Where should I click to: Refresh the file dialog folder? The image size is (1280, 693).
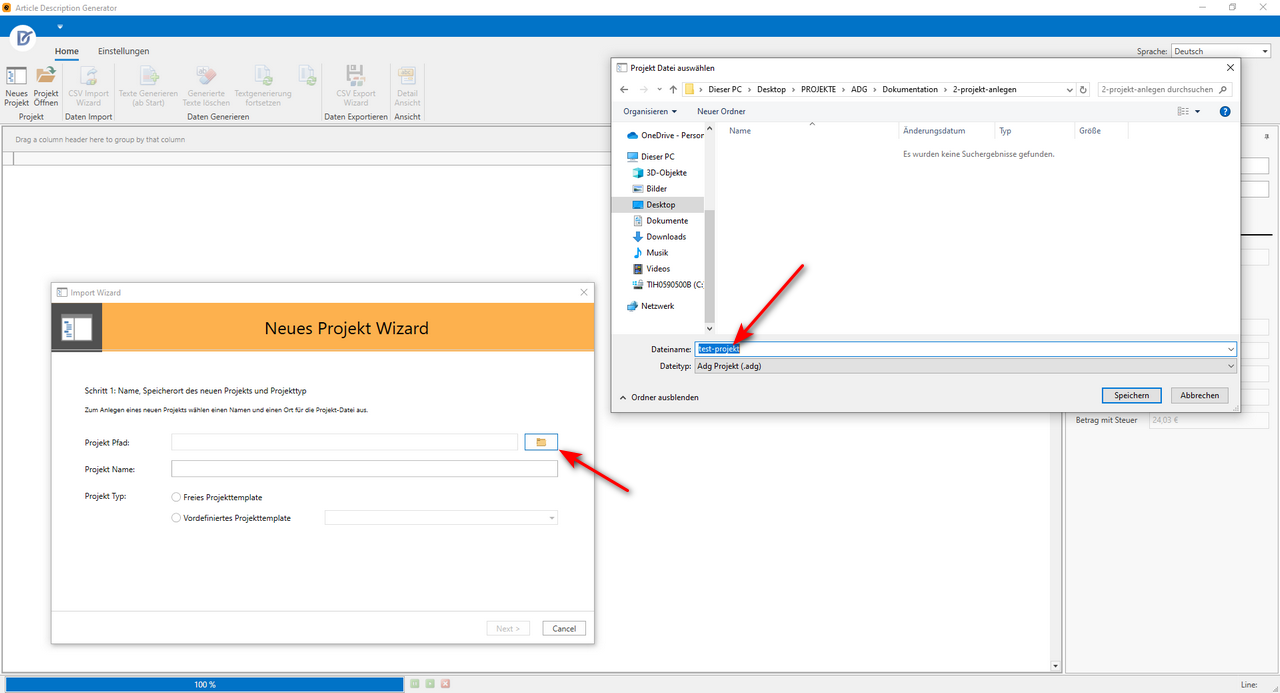[1083, 89]
